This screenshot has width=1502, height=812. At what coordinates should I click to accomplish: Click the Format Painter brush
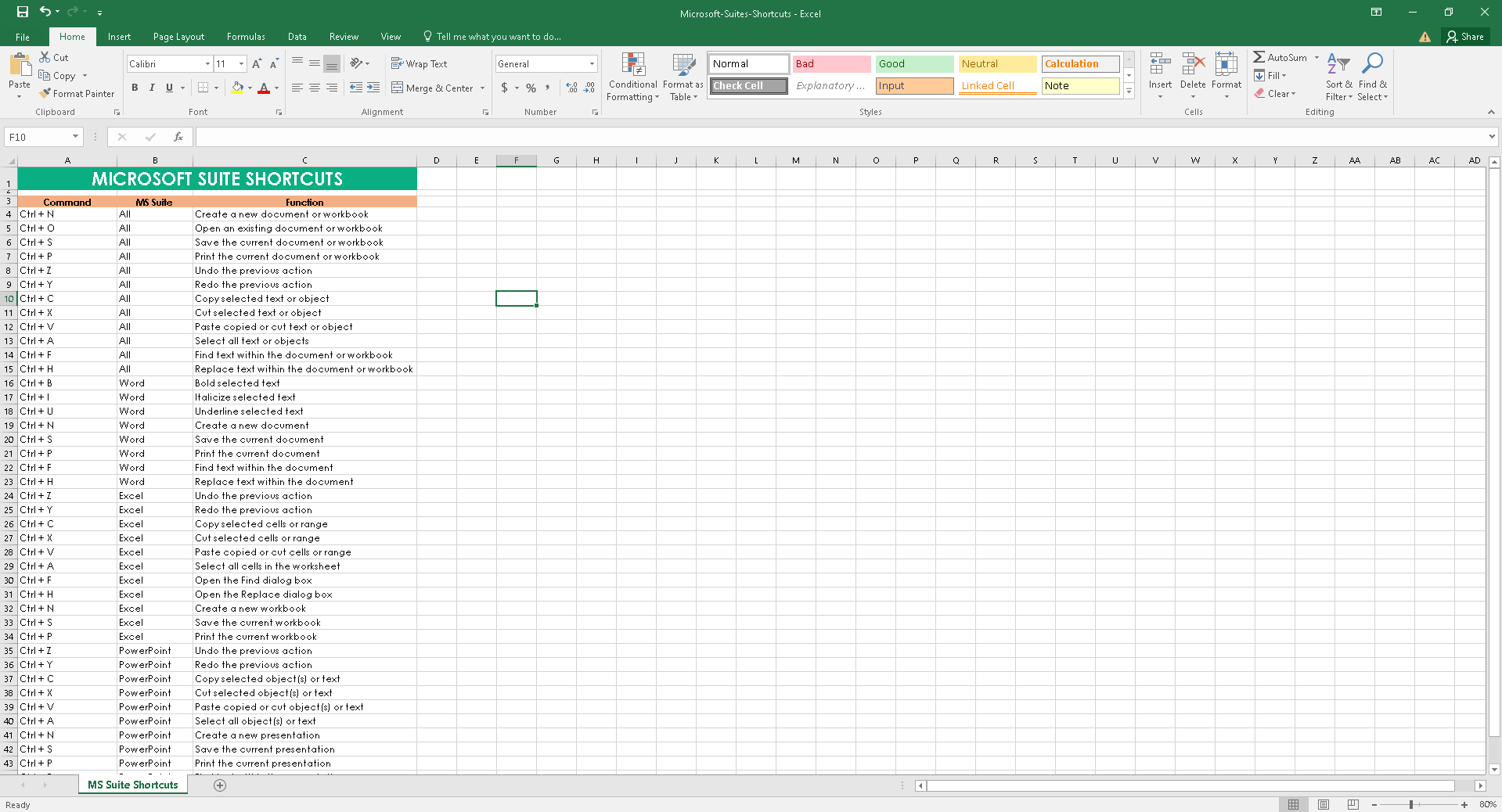pos(45,93)
